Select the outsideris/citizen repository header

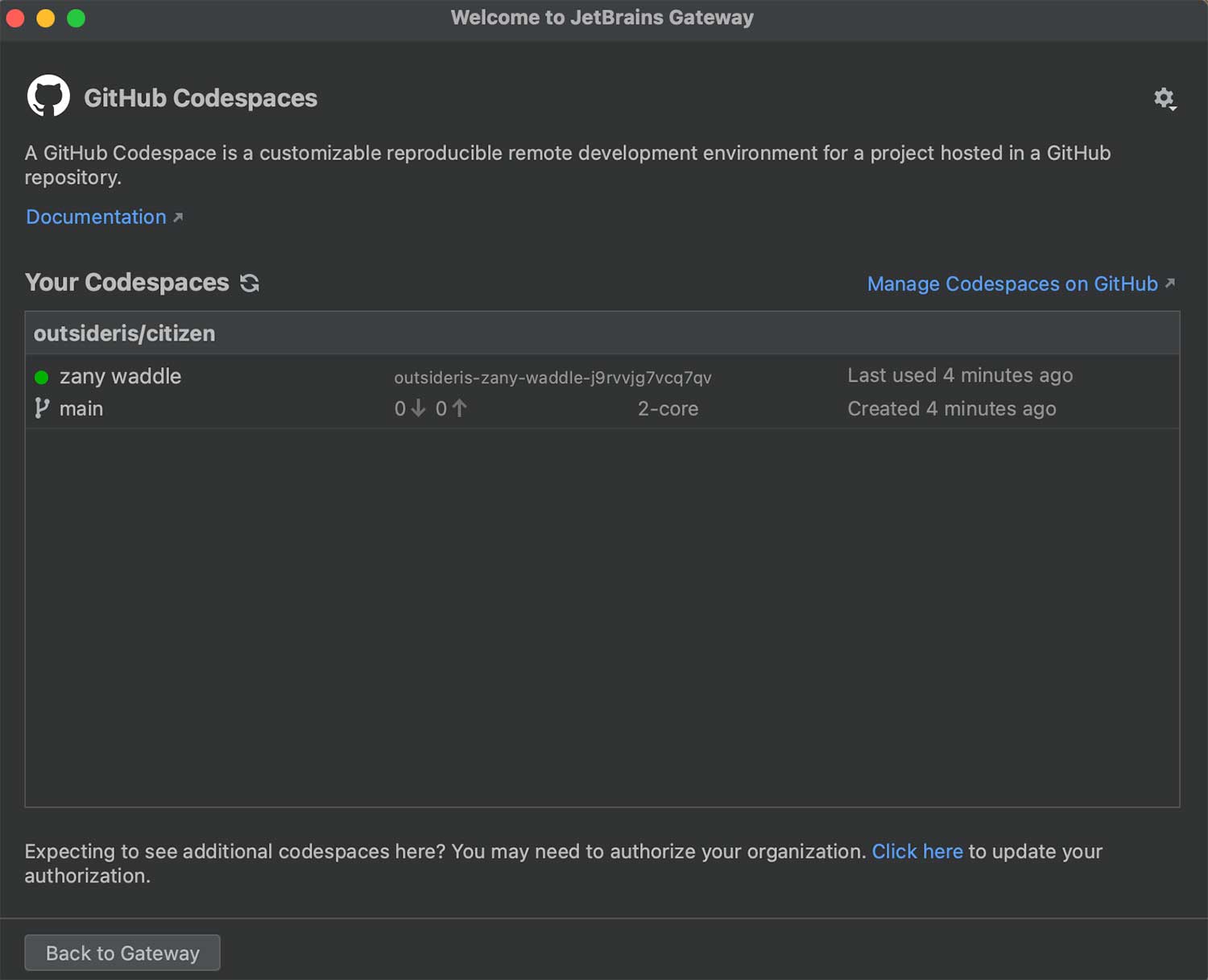click(x=602, y=333)
